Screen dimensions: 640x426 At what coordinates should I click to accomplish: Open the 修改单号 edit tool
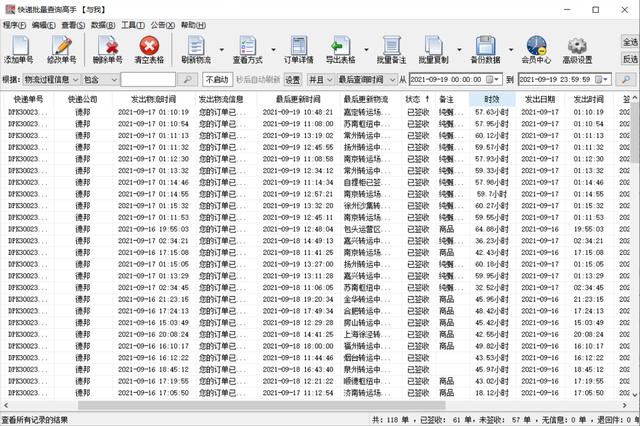(62, 49)
